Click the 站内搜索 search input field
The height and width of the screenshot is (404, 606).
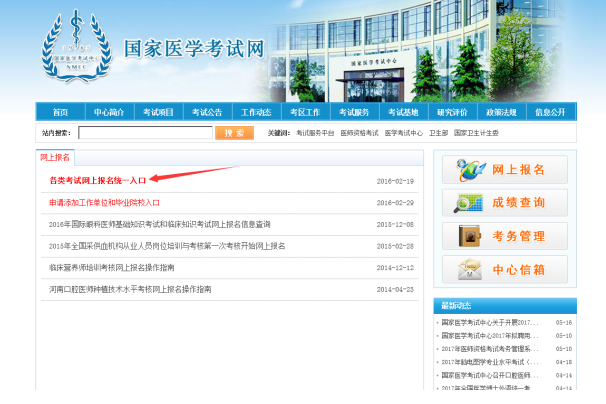pos(145,132)
